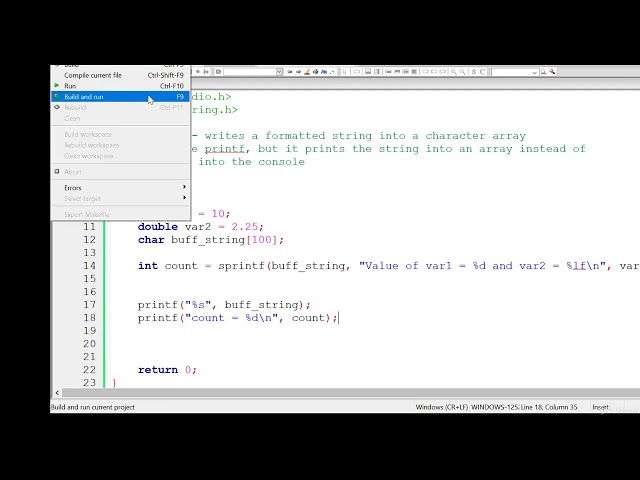Click inside the first toolbar search text field

point(250,72)
